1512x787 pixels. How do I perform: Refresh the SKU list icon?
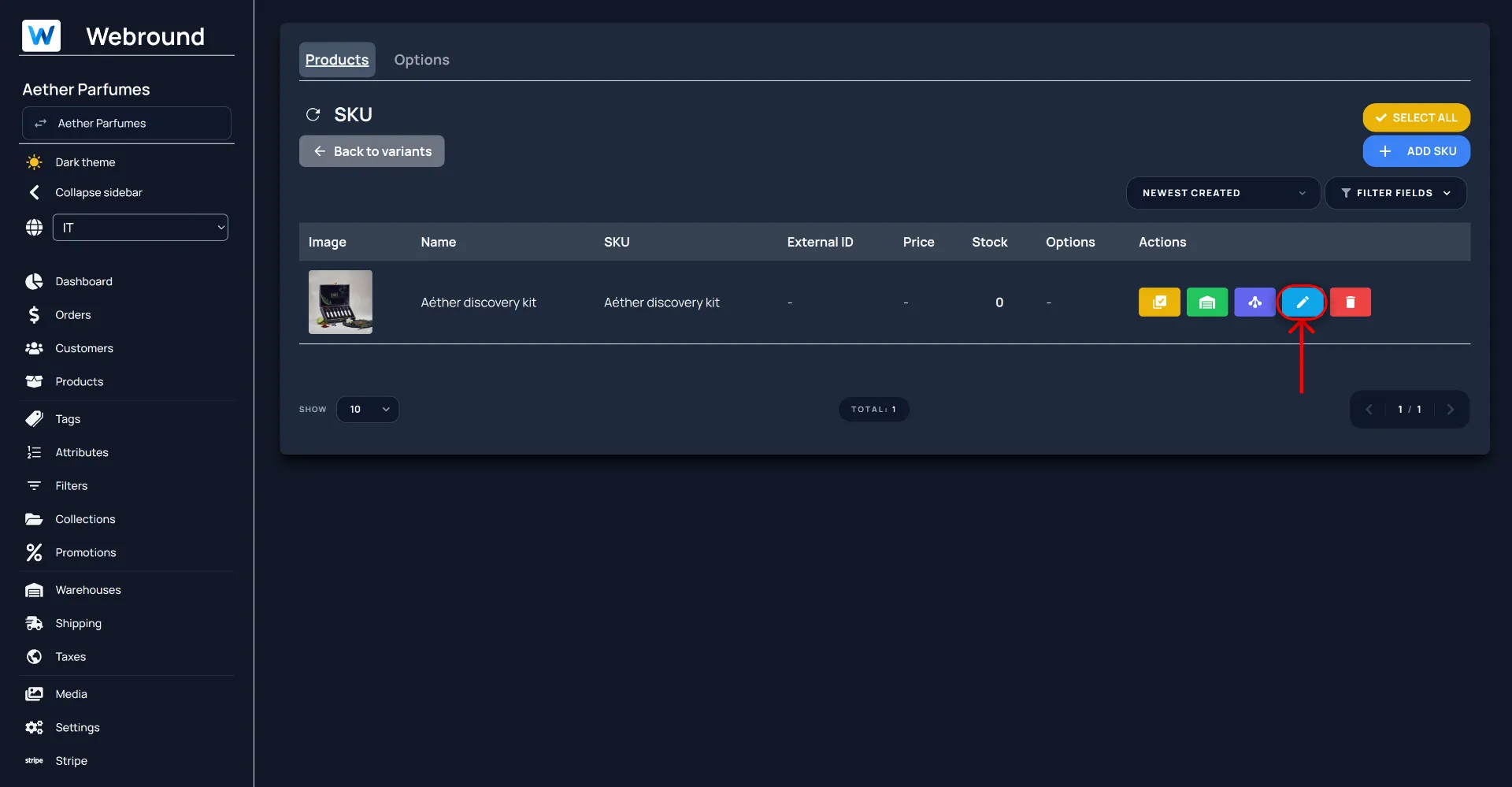click(x=313, y=115)
